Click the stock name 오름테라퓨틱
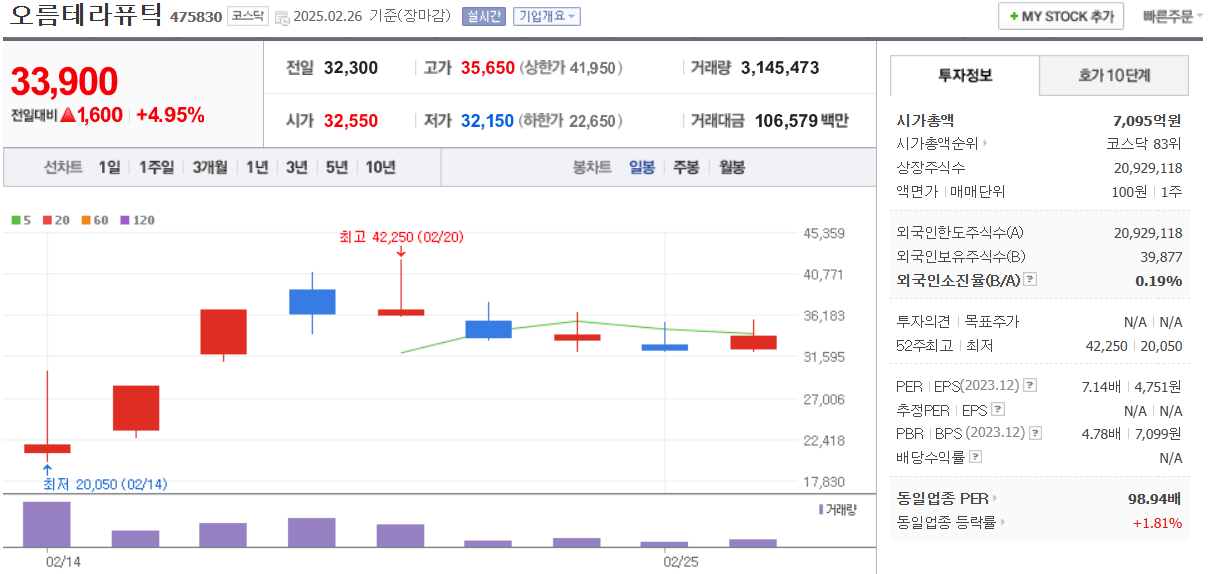Screen dimensions: 1210x574 point(84,17)
